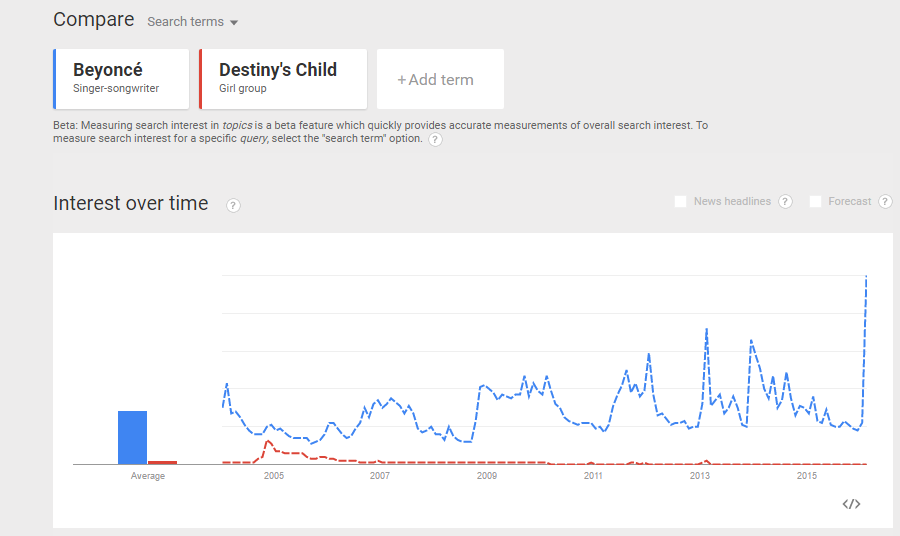Click the Add term box
Image resolution: width=900 pixels, height=536 pixels.
tap(440, 79)
